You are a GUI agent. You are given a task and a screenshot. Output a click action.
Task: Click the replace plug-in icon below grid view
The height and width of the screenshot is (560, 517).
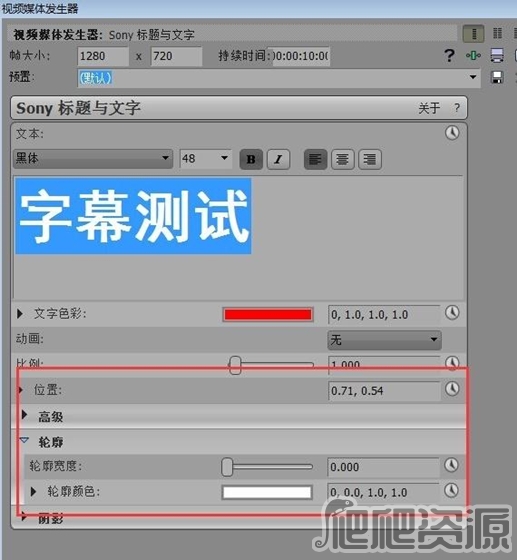(497, 55)
